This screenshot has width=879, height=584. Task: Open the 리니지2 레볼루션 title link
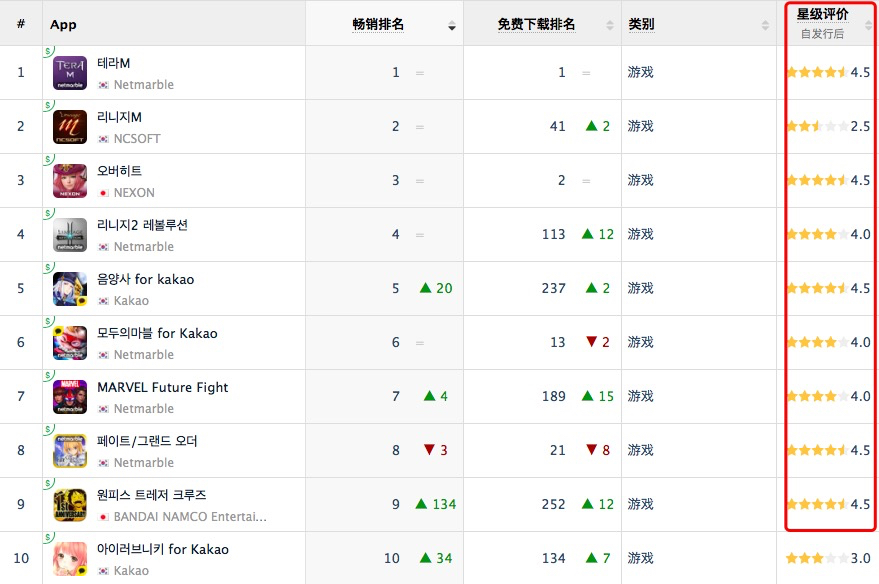pos(142,225)
